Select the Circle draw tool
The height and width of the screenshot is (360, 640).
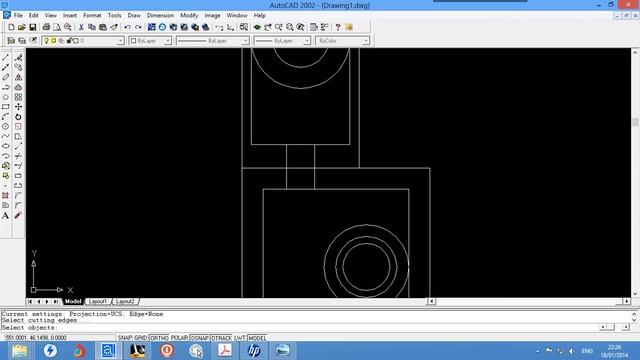6,127
